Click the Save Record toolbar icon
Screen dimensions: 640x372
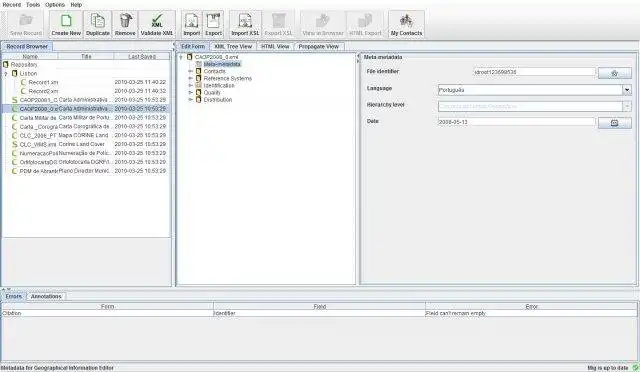[x=26, y=20]
